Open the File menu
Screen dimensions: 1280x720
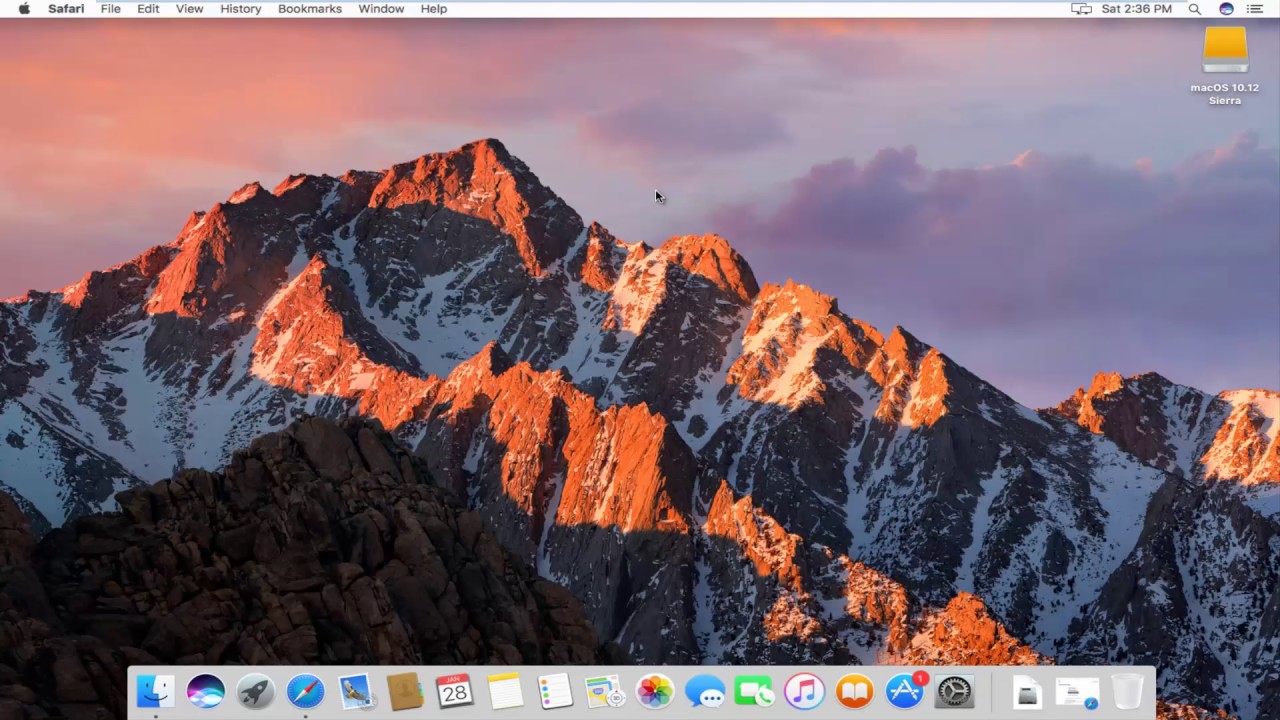[110, 9]
